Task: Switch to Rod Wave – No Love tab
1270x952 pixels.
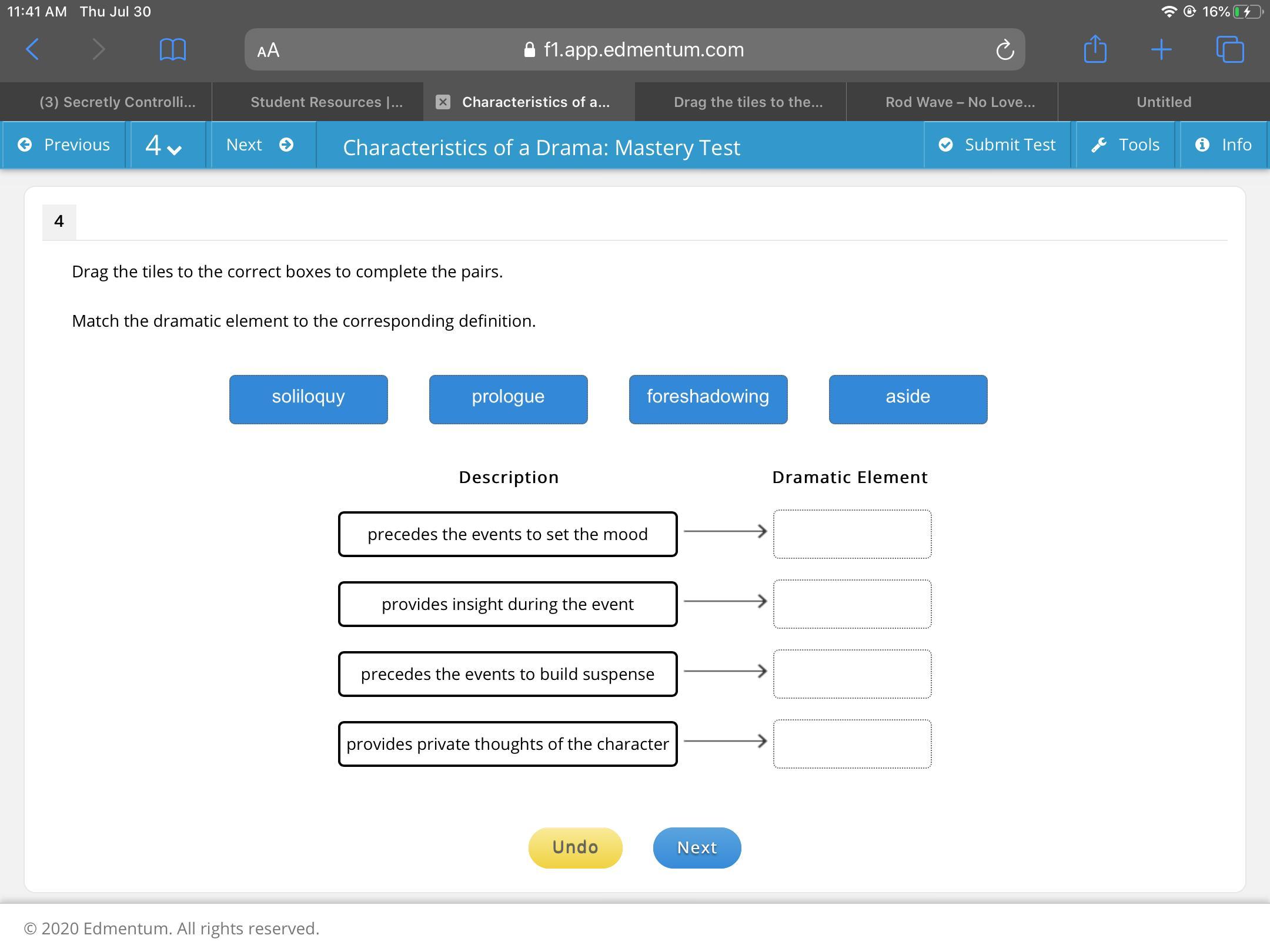Action: [x=960, y=102]
